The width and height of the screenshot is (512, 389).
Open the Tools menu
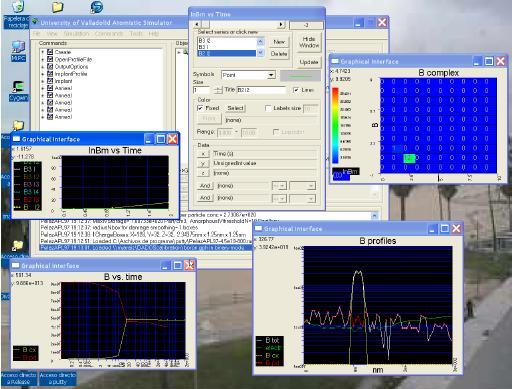pyautogui.click(x=136, y=34)
